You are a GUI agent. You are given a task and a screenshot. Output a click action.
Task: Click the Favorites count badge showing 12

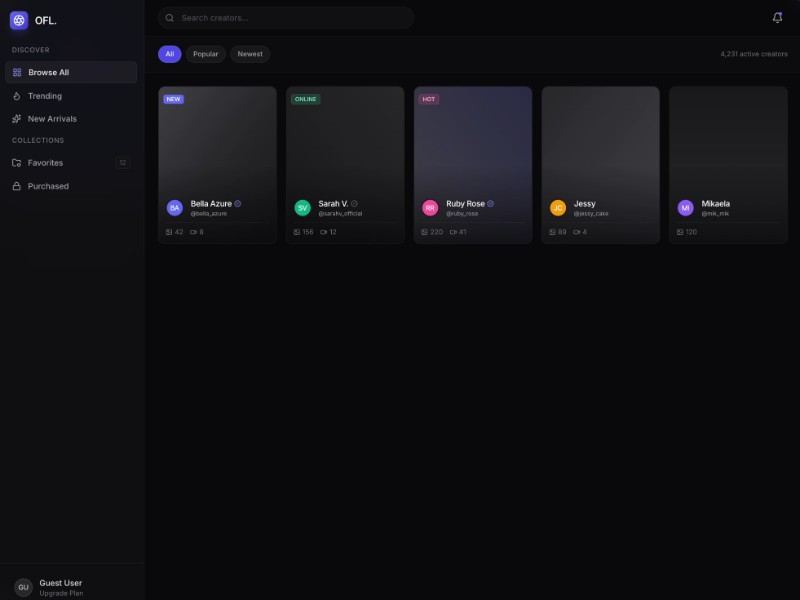tap(121, 162)
